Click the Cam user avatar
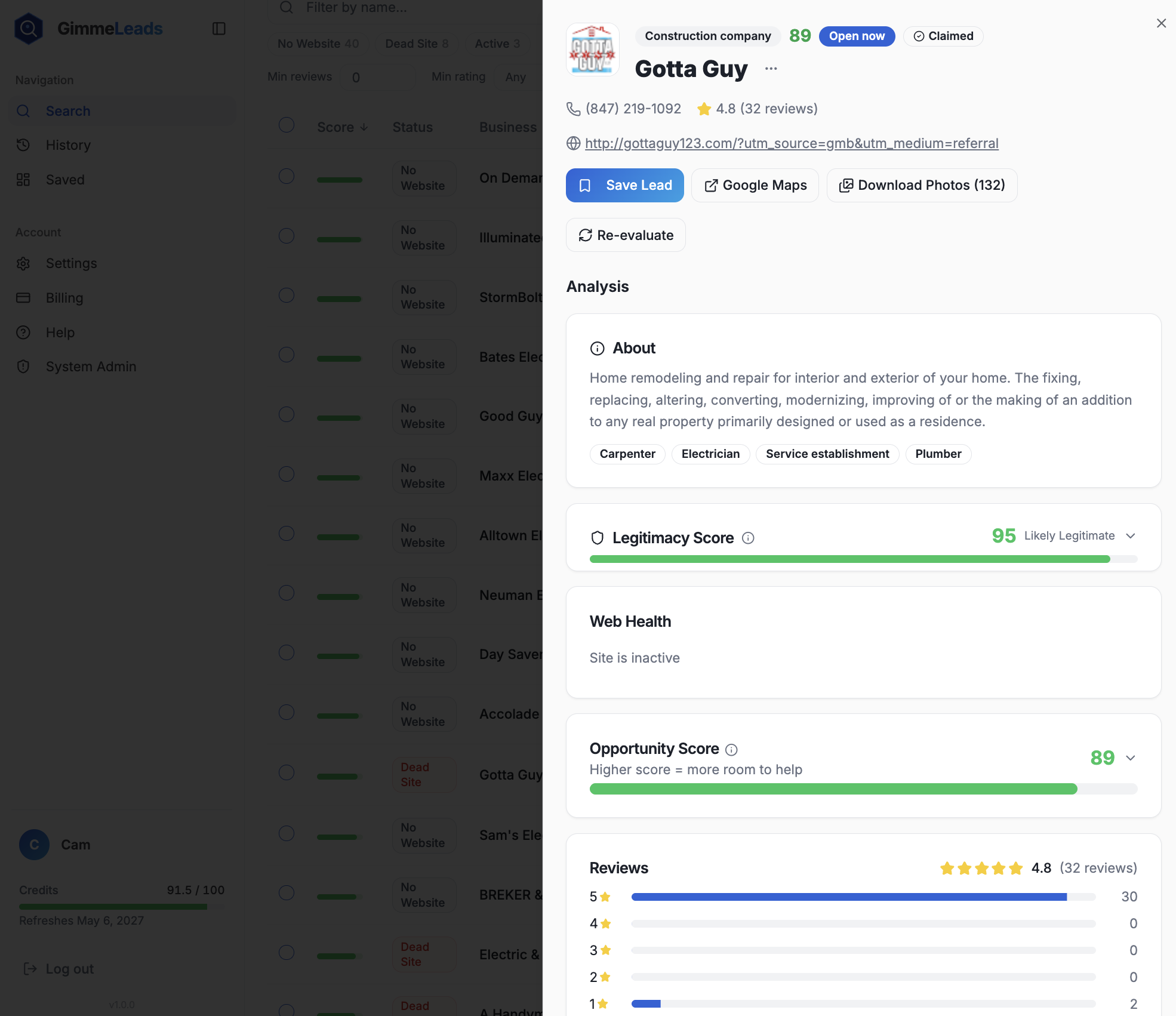This screenshot has width=1176, height=1016. pyautogui.click(x=34, y=845)
